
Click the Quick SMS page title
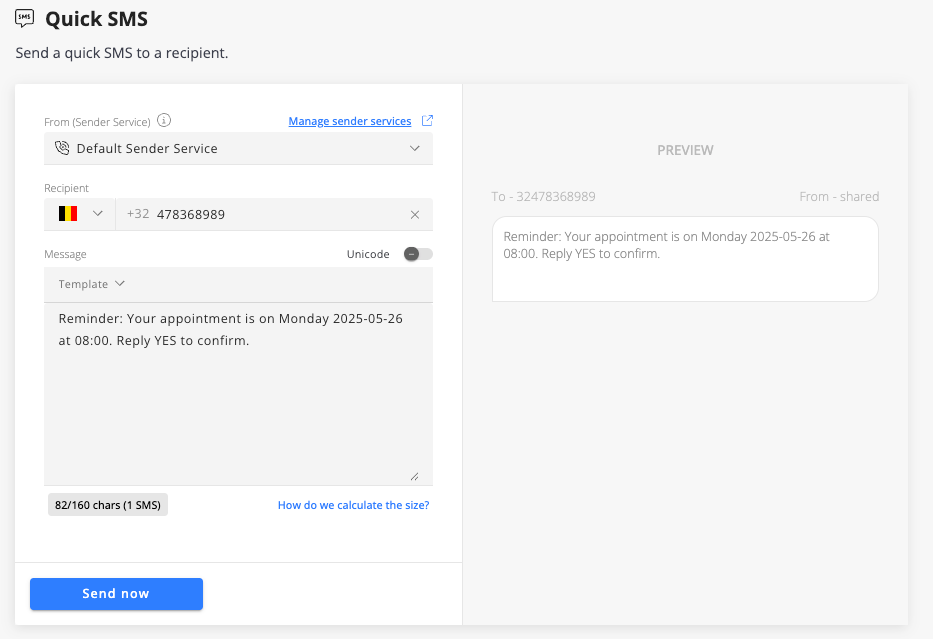tap(96, 19)
